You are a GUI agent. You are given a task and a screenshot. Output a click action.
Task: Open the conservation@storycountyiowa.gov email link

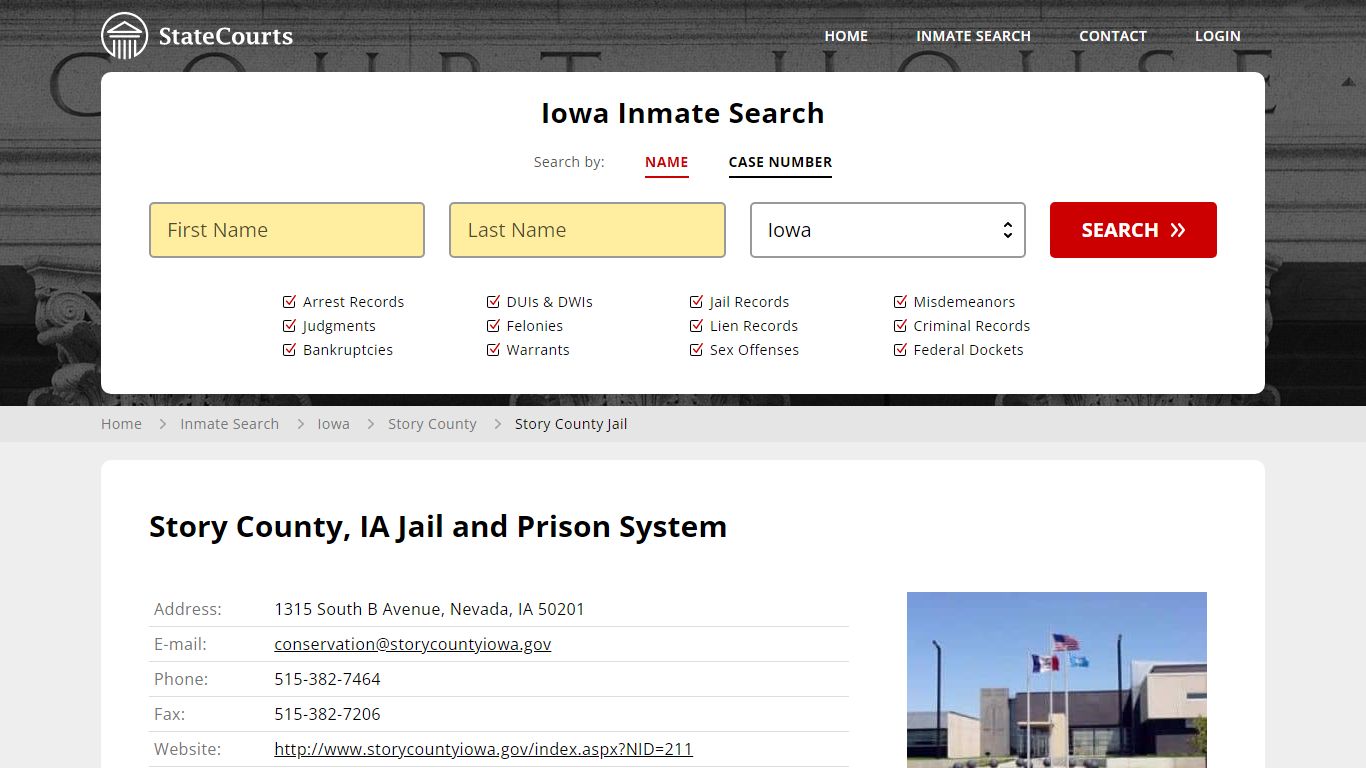[x=413, y=644]
